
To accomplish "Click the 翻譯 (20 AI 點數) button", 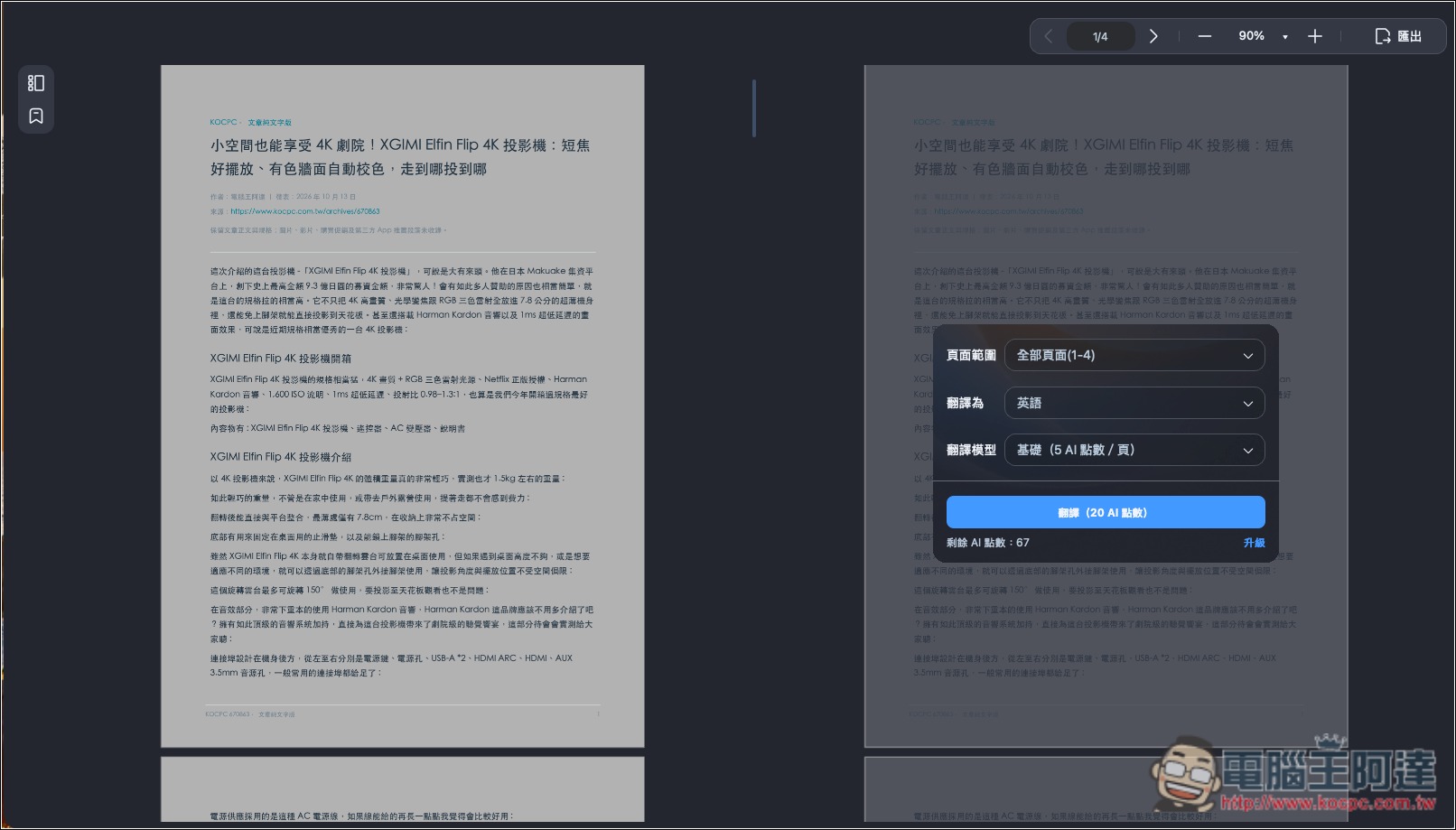I will coord(1106,512).
